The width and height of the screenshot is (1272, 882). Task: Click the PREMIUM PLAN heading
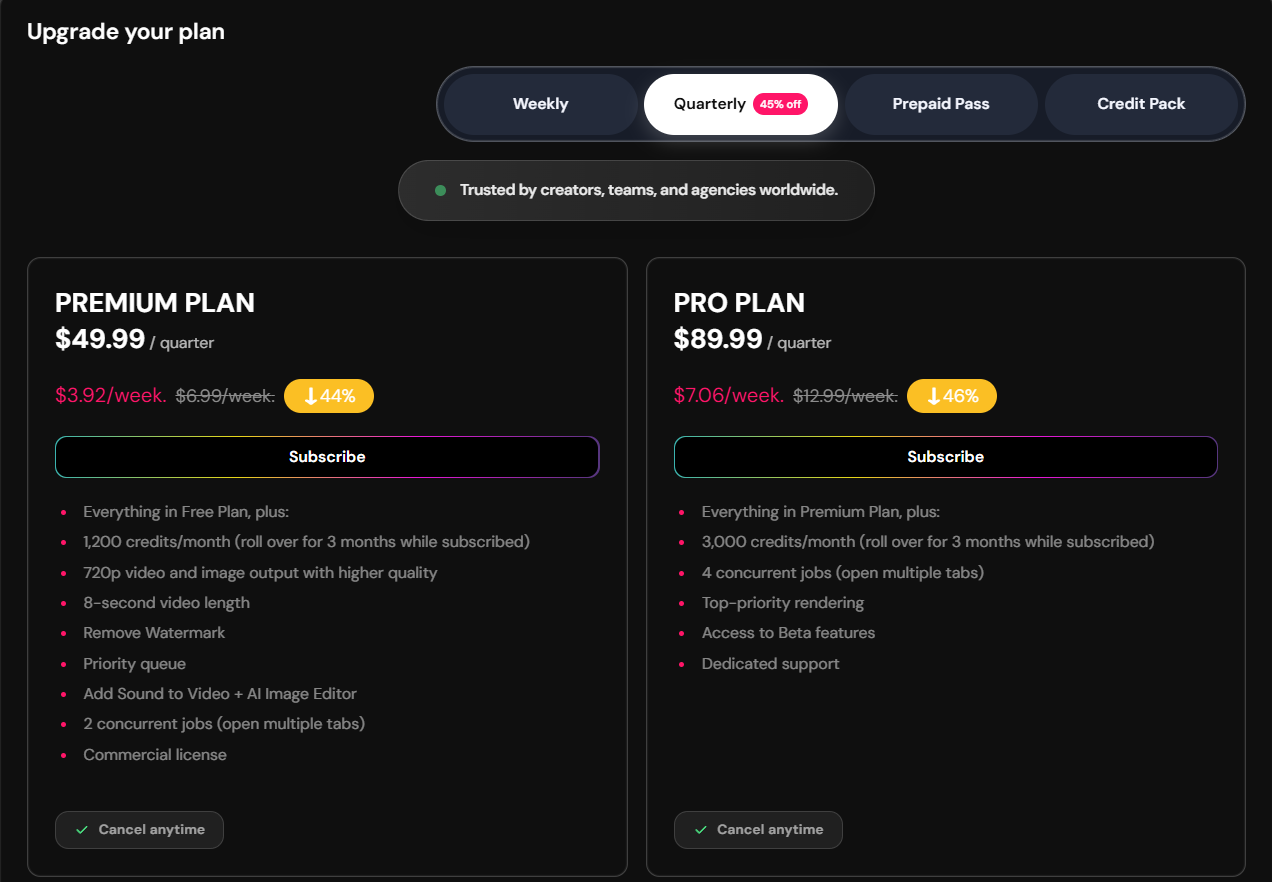coord(155,303)
